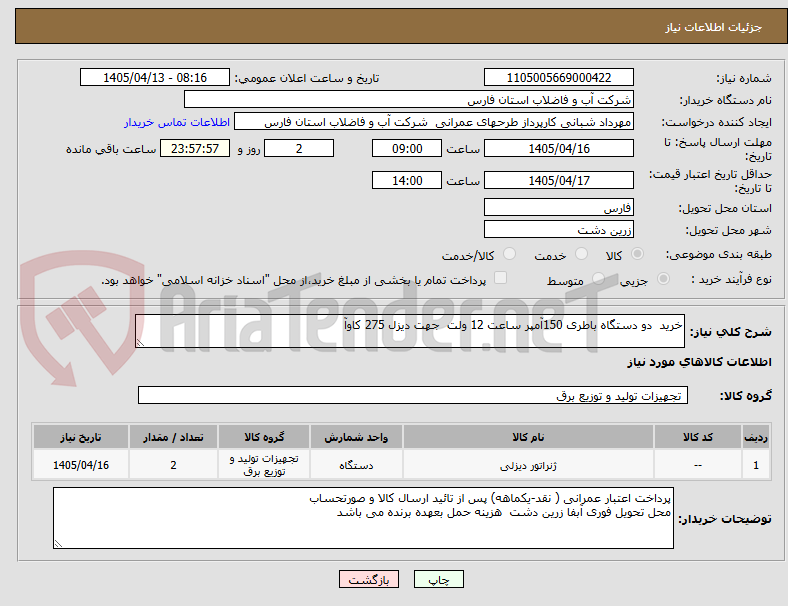Select the کالا radio button
The width and height of the screenshot is (788, 606).
637,254
